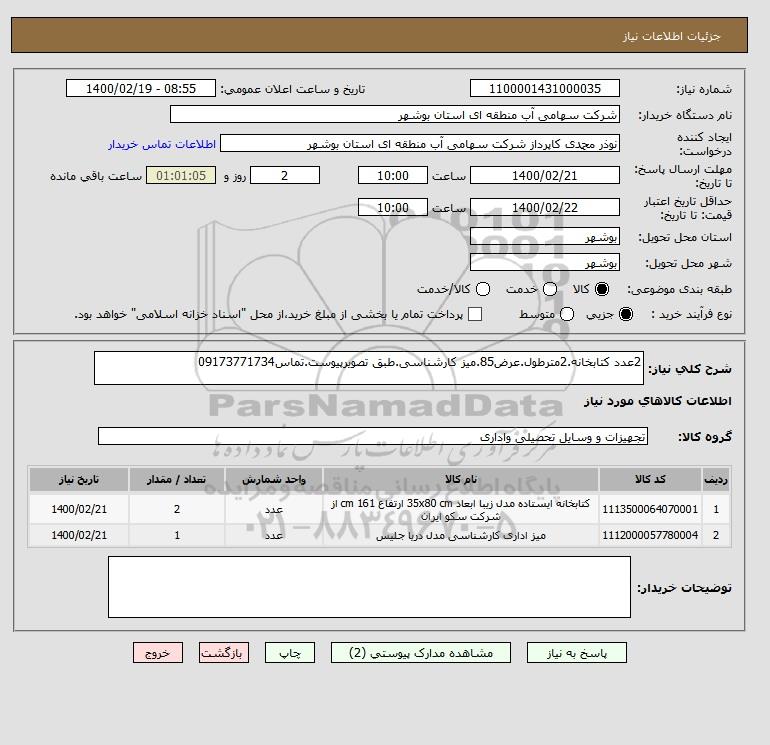The width and height of the screenshot is (770, 745).
Task: Click the بازگشت back button
Action: point(224,653)
